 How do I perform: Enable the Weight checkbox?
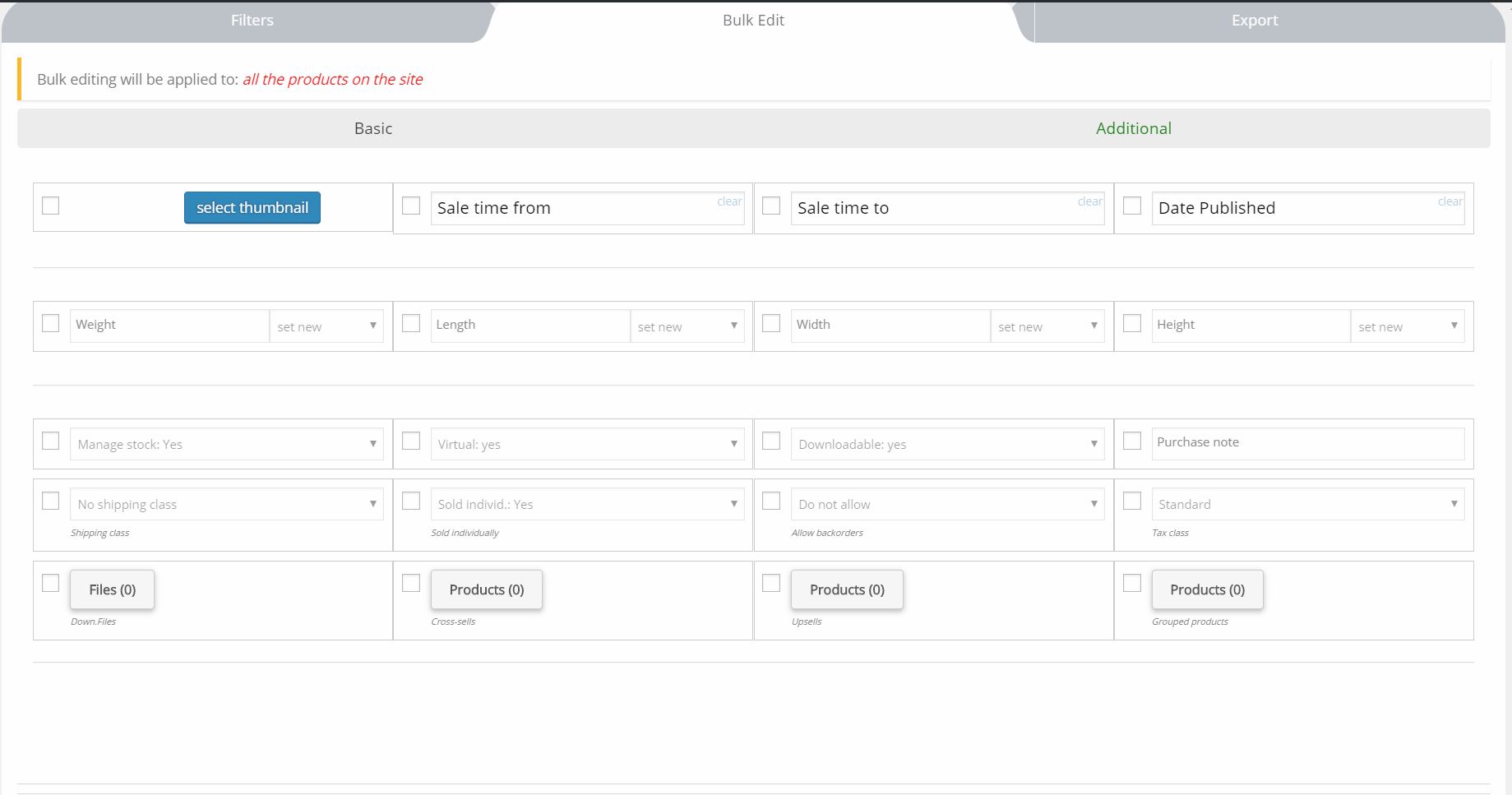pos(51,323)
